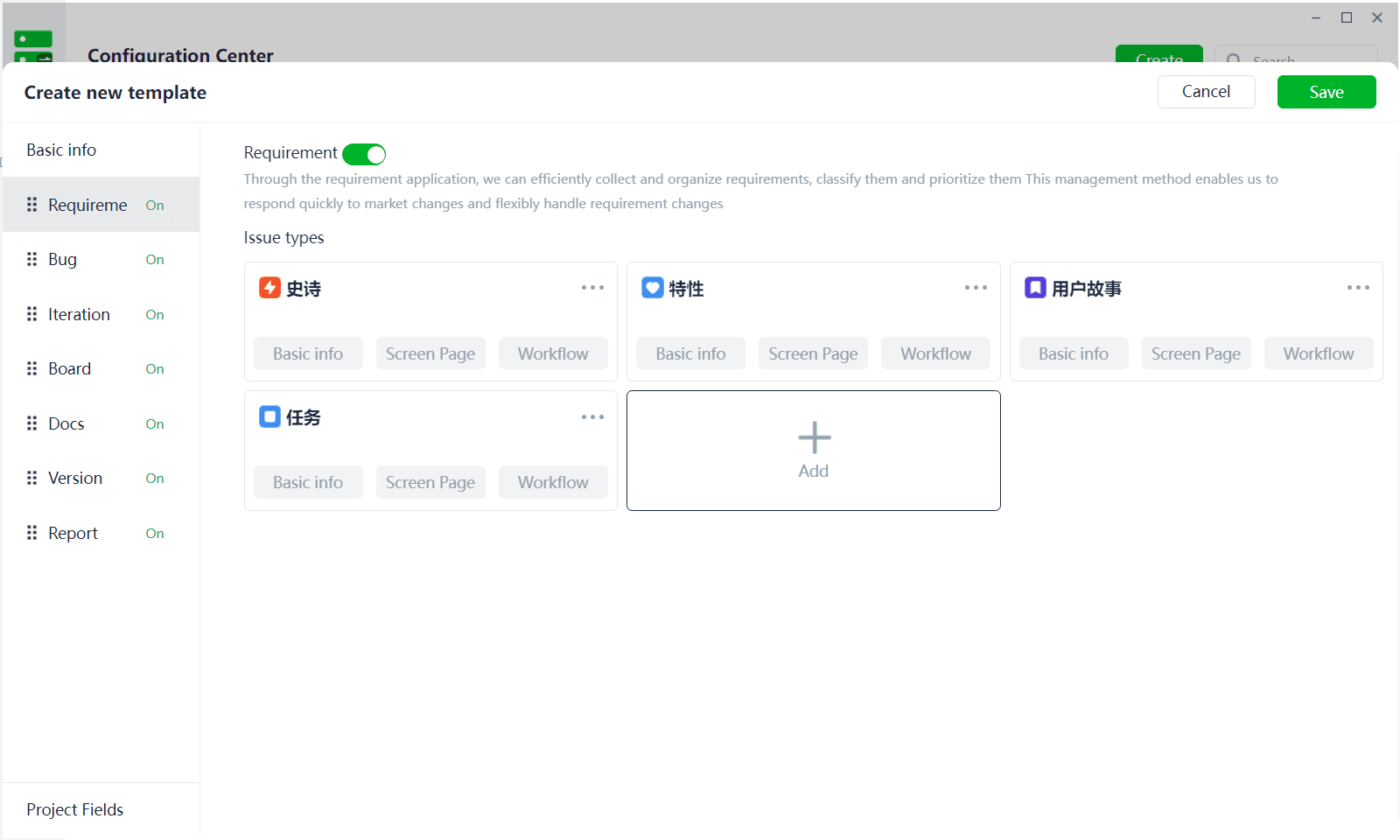Click the drag handle icon beside Iteration
1400x840 pixels.
32,314
